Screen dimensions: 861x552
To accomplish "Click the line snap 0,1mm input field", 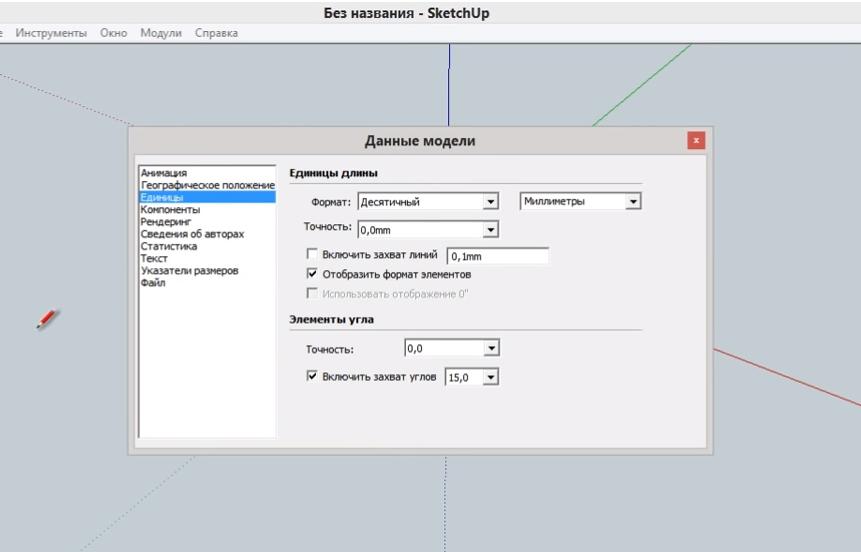I will point(497,256).
